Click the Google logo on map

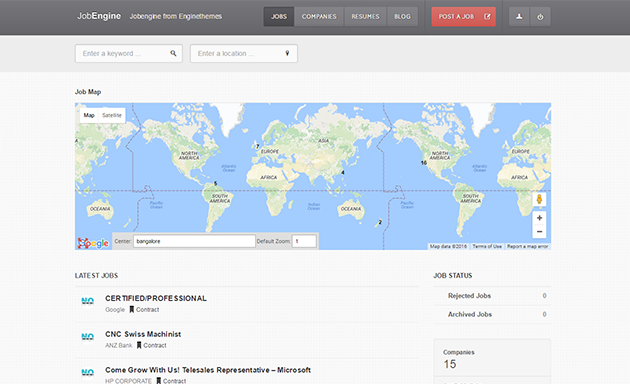point(93,243)
